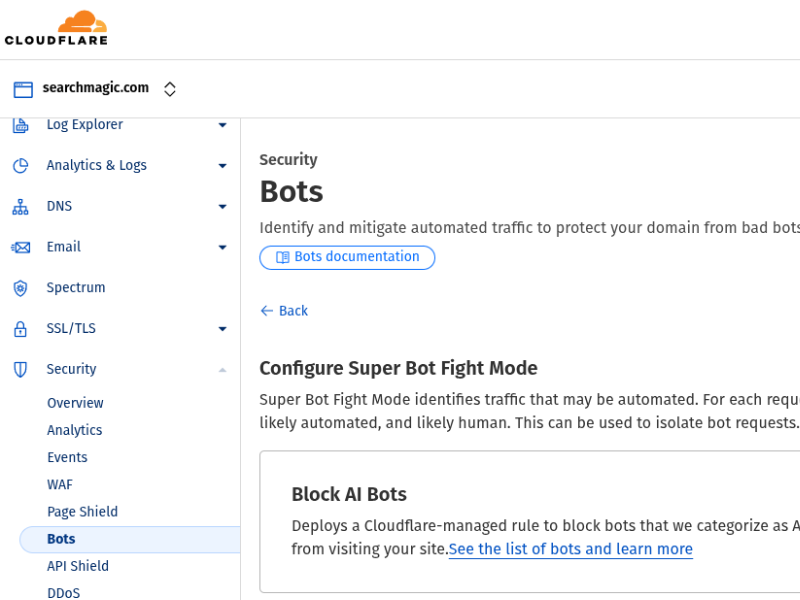Click the back arrow icon above Configure section

pos(266,311)
